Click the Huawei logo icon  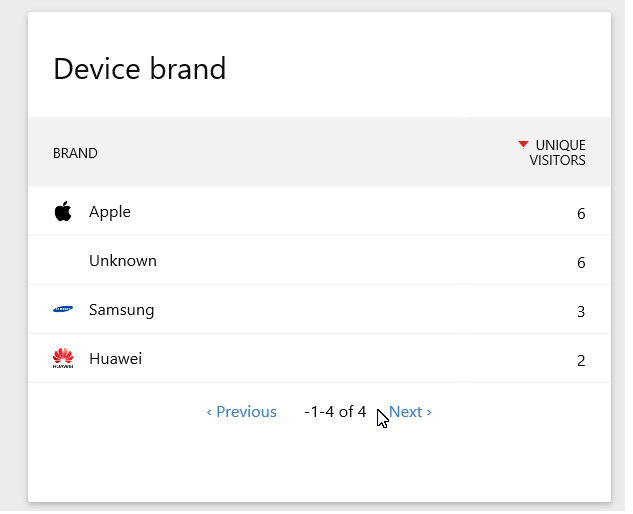coord(63,358)
